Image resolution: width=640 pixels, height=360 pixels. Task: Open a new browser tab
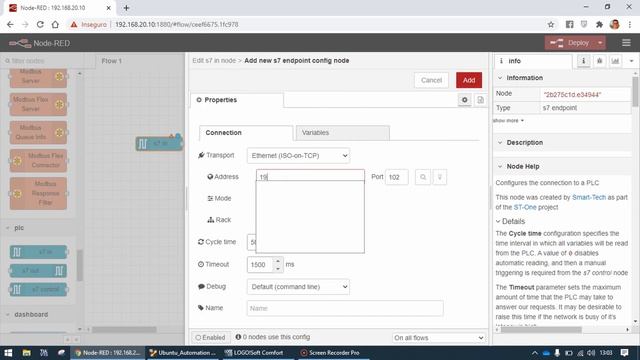tap(126, 8)
